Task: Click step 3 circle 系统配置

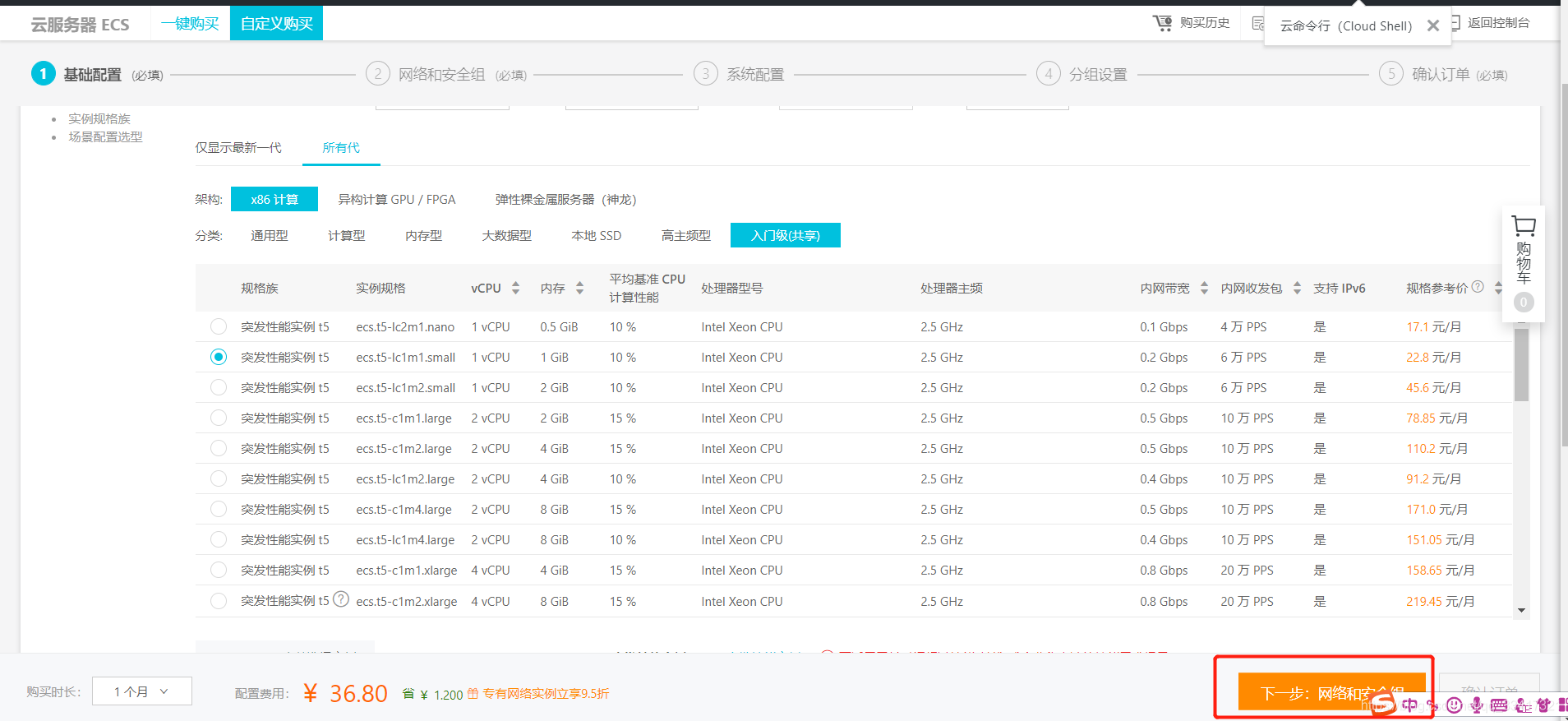Action: [x=706, y=74]
